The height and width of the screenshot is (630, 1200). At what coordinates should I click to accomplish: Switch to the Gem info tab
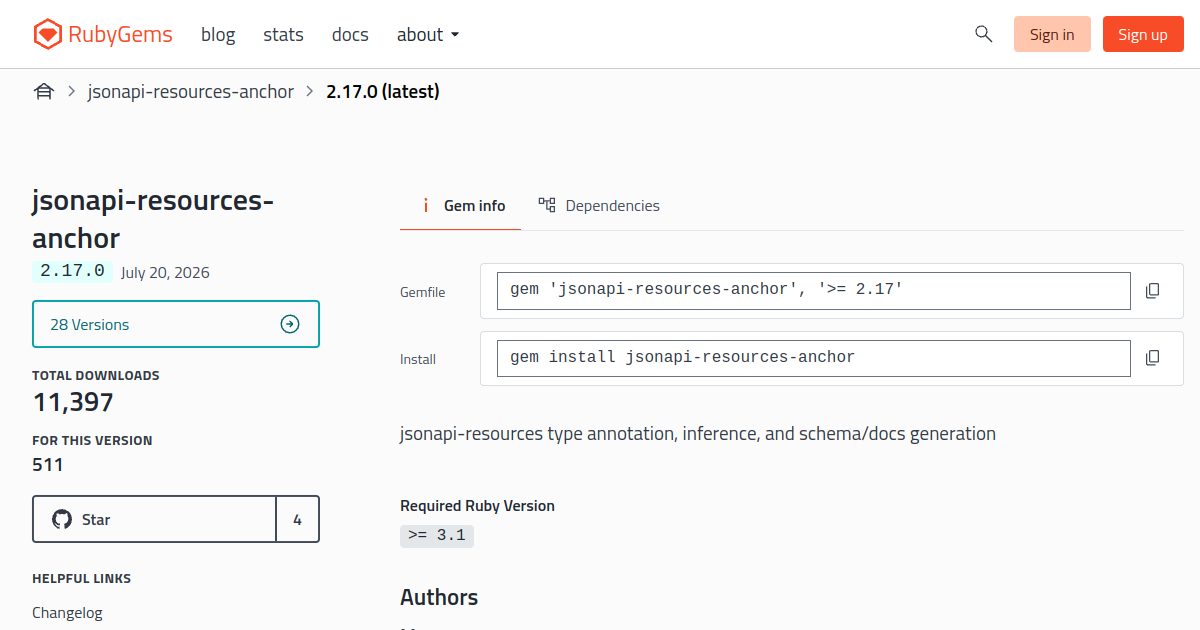[460, 206]
